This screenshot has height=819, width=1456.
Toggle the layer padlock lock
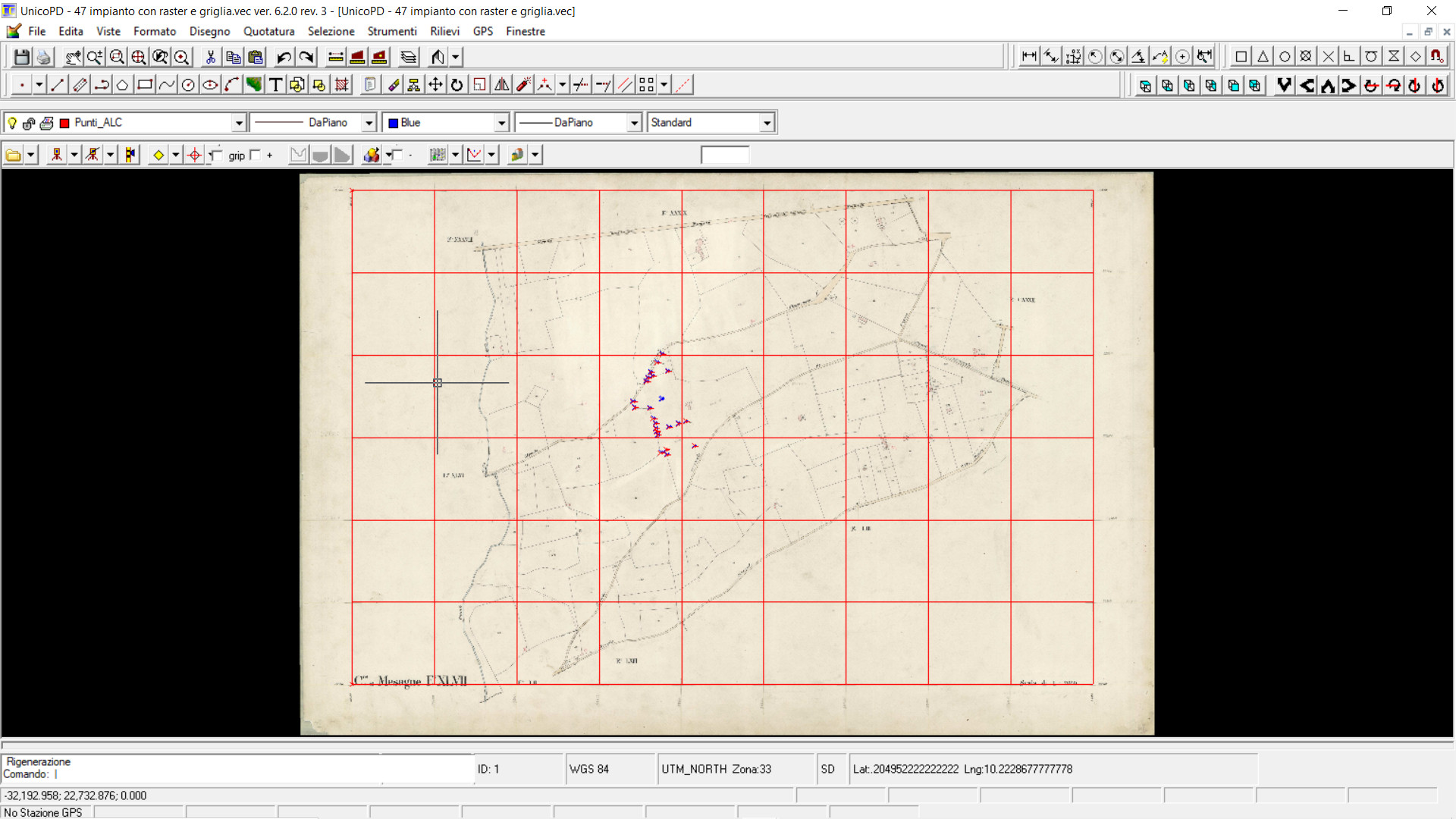pyautogui.click(x=29, y=123)
